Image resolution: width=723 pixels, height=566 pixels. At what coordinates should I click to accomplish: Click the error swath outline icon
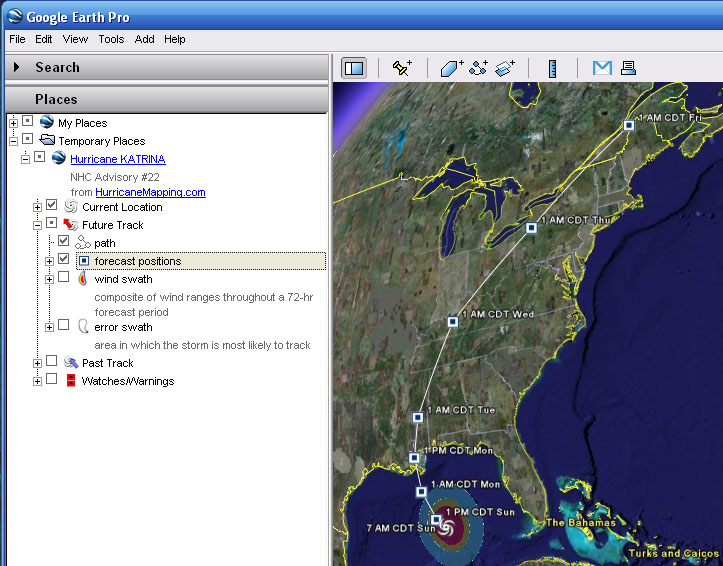click(x=83, y=326)
